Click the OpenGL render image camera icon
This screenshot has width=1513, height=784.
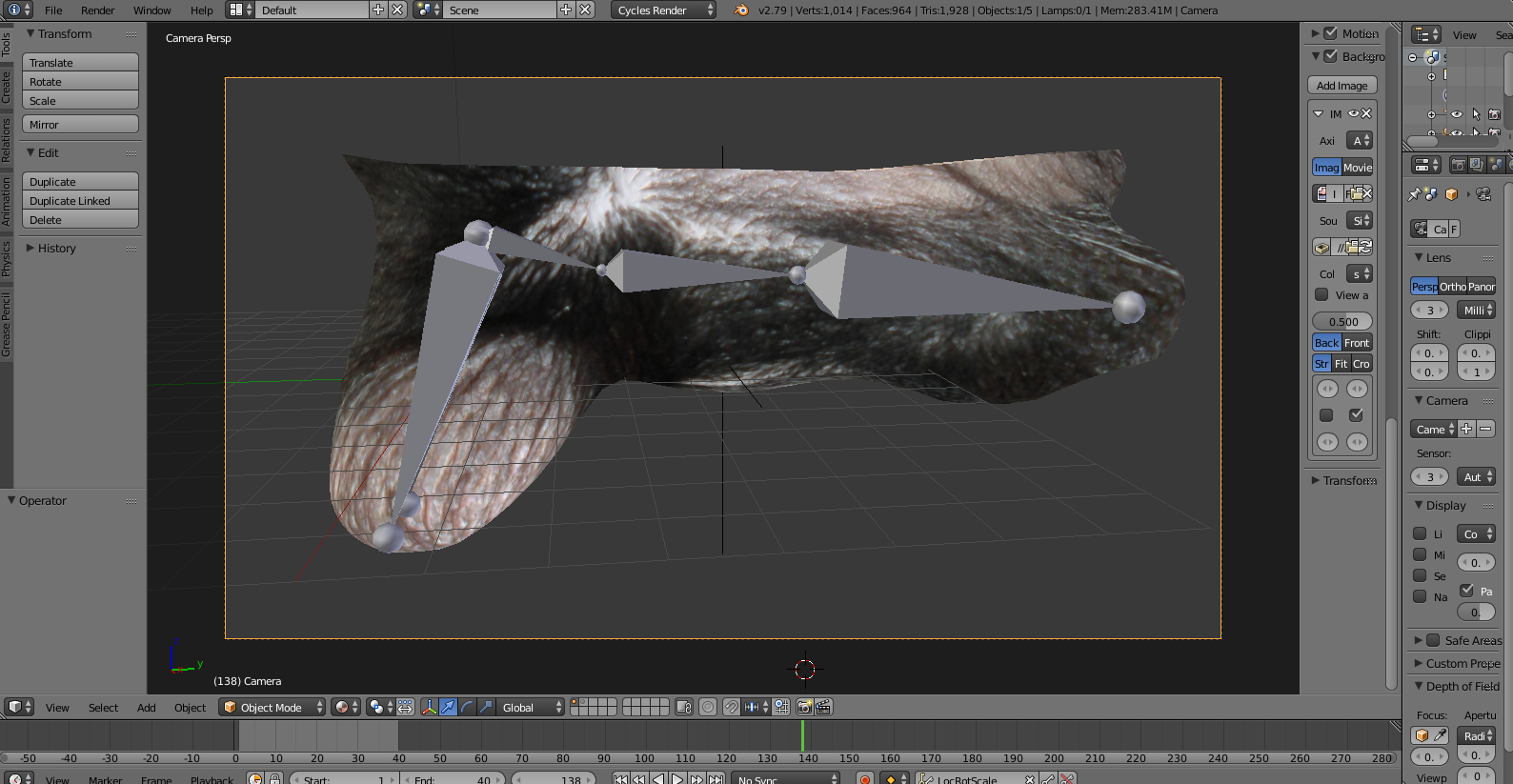[804, 707]
